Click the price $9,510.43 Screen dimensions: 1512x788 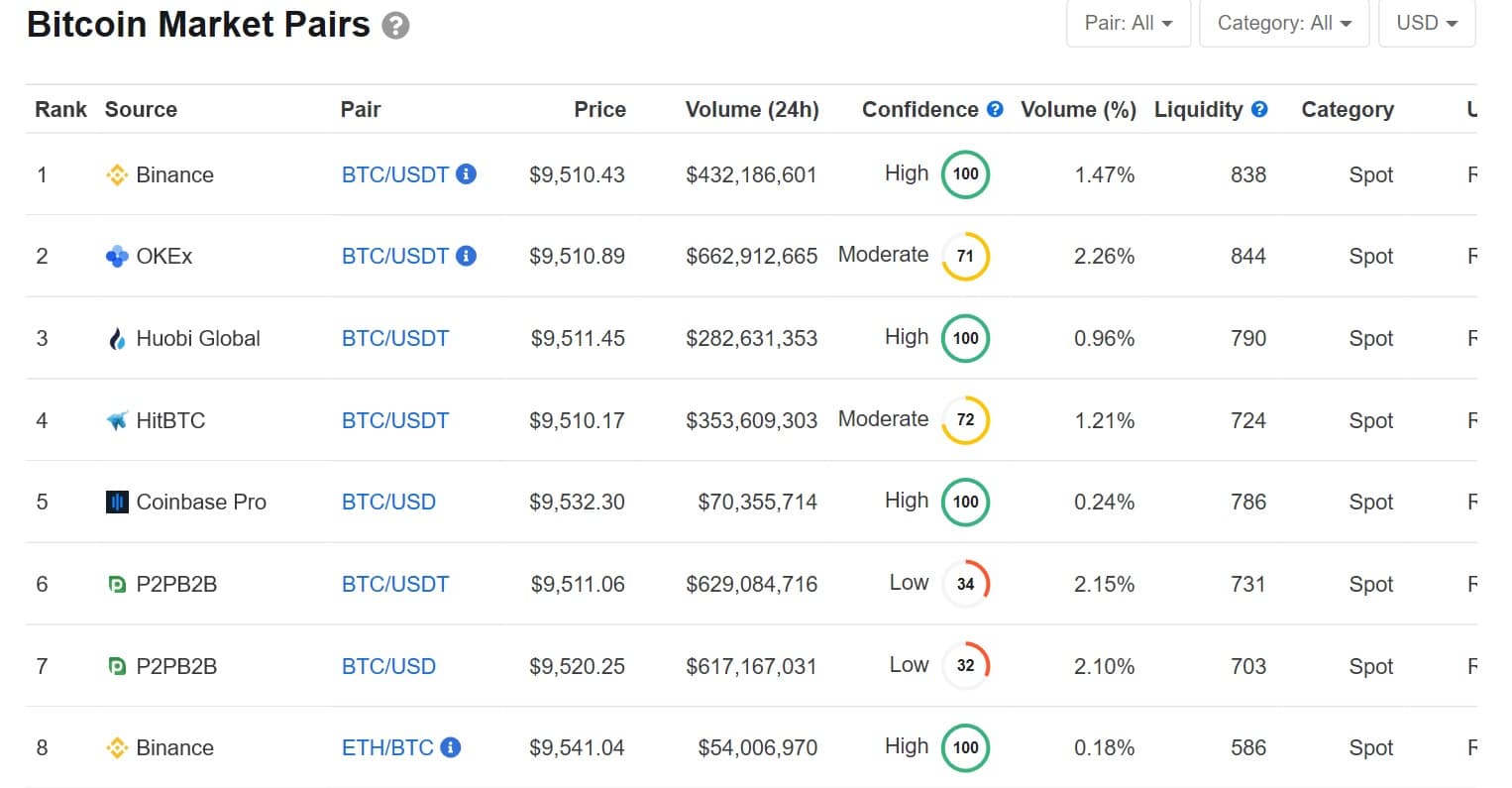pyautogui.click(x=577, y=175)
